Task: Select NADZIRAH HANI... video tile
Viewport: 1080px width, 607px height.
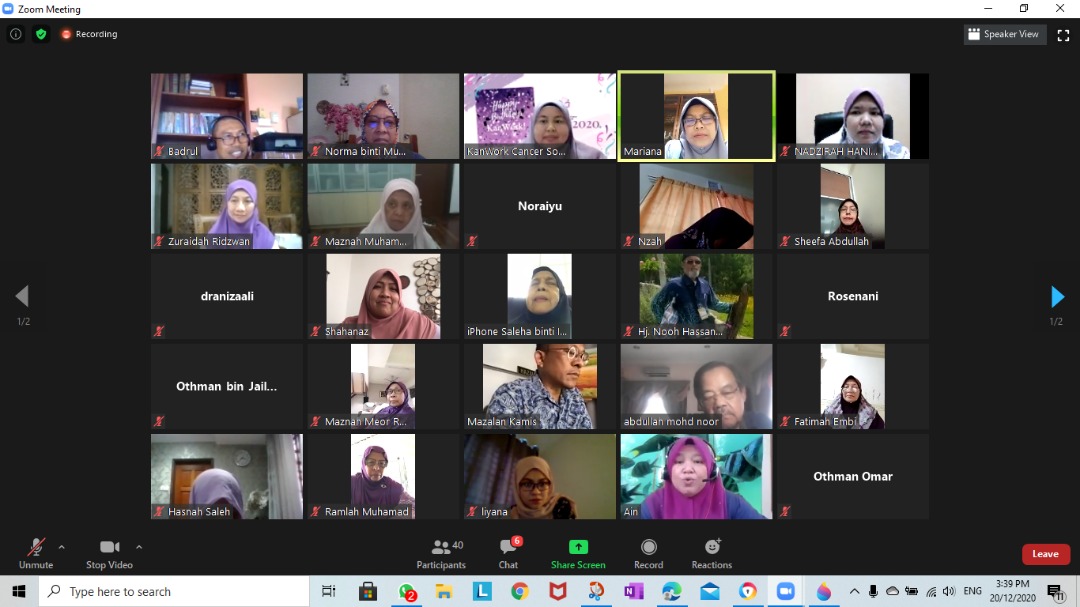Action: click(853, 116)
